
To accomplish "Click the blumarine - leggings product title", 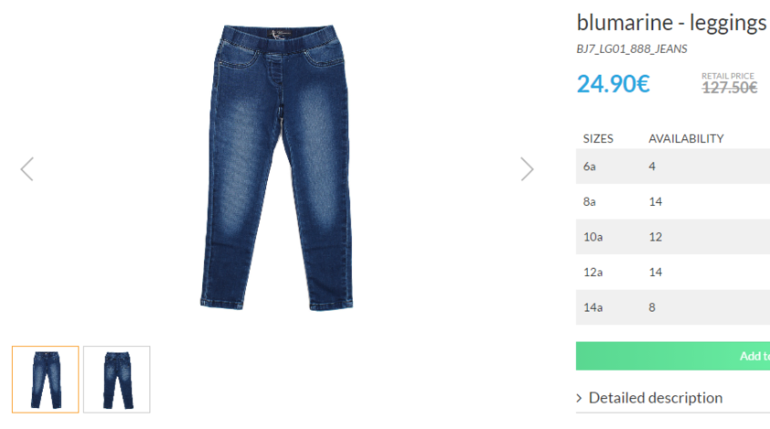I will [x=671, y=23].
